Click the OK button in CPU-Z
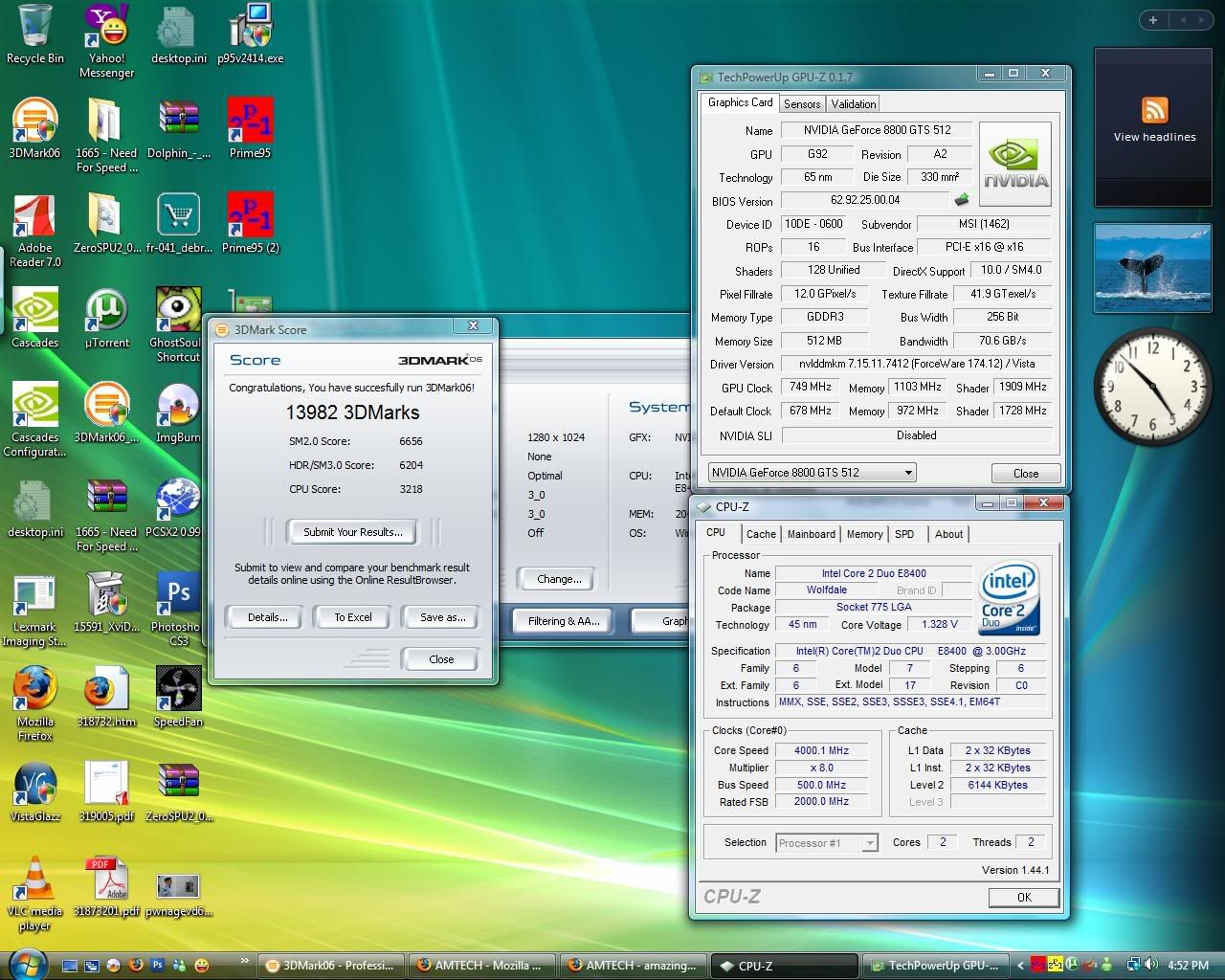The height and width of the screenshot is (980, 1225). (x=1024, y=897)
